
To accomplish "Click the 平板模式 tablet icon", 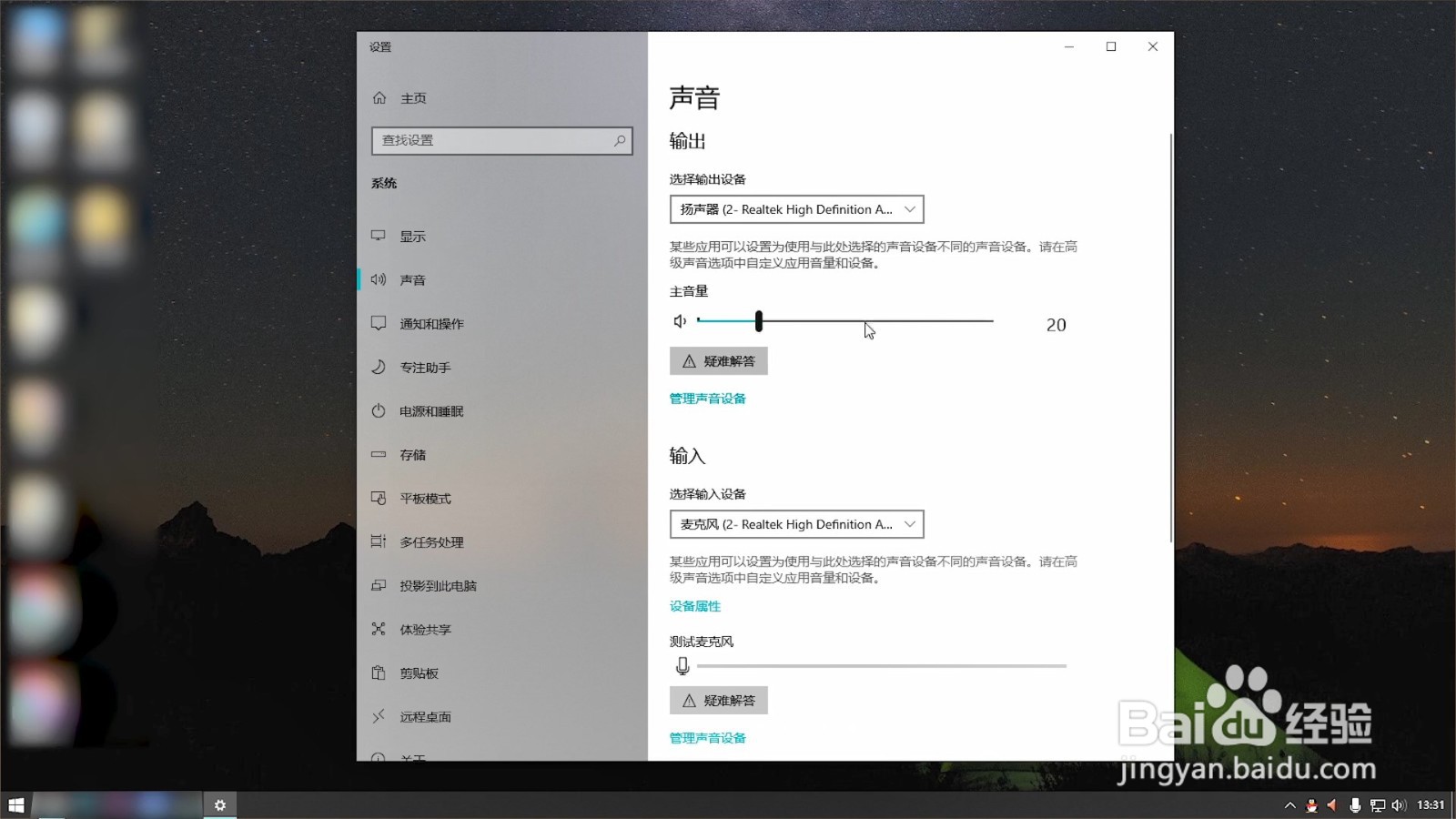I will pyautogui.click(x=379, y=498).
